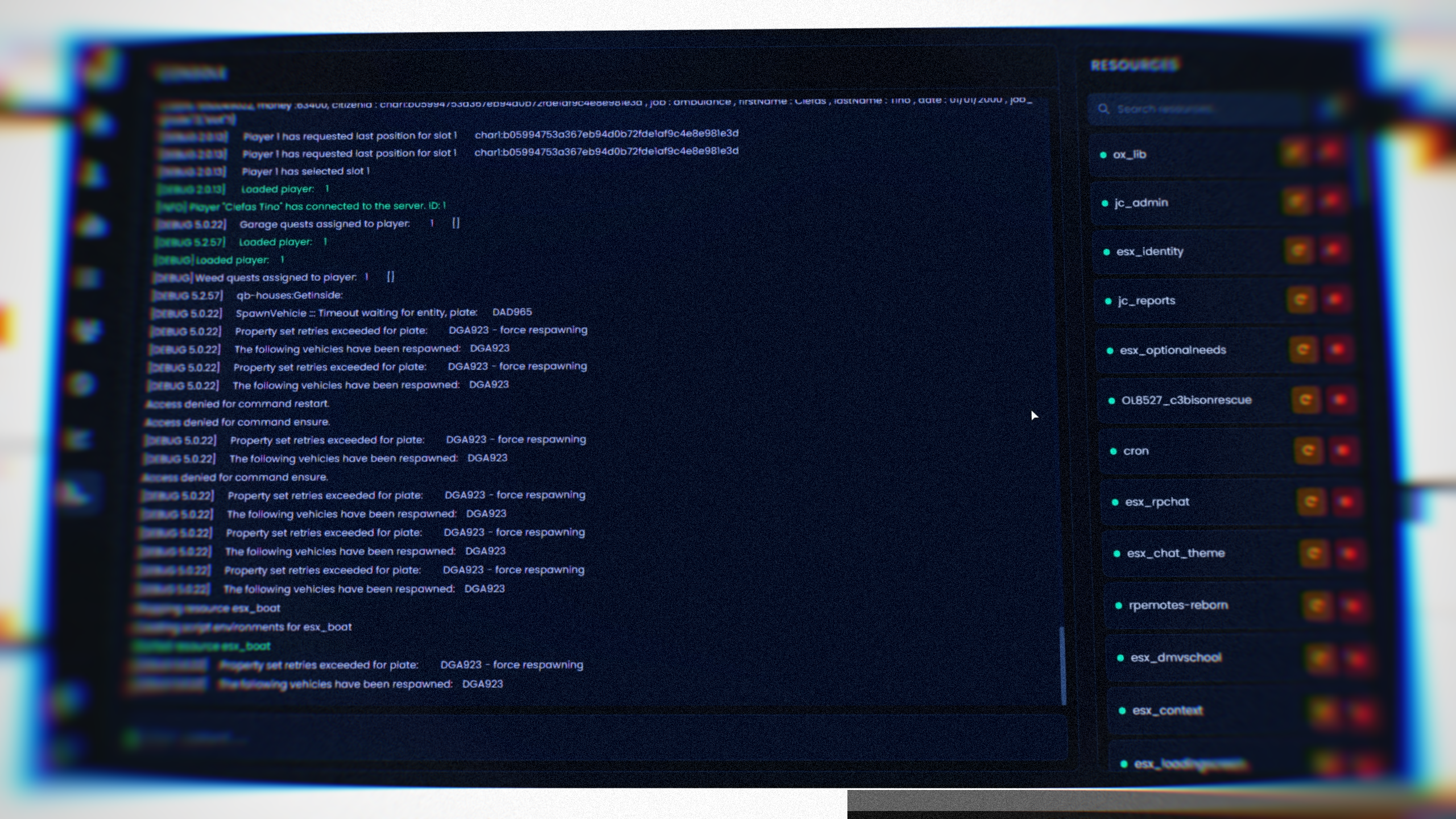Select the OL8527_c3bisonrescue resource row
Image resolution: width=1456 pixels, height=819 pixels.
tap(1228, 400)
